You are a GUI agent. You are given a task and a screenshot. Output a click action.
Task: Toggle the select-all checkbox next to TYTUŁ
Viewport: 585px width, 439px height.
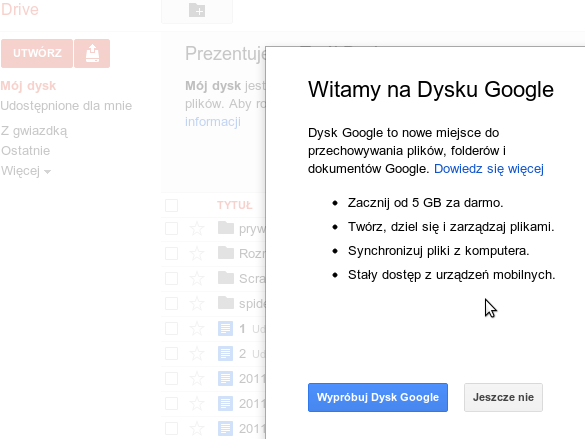[x=171, y=205]
